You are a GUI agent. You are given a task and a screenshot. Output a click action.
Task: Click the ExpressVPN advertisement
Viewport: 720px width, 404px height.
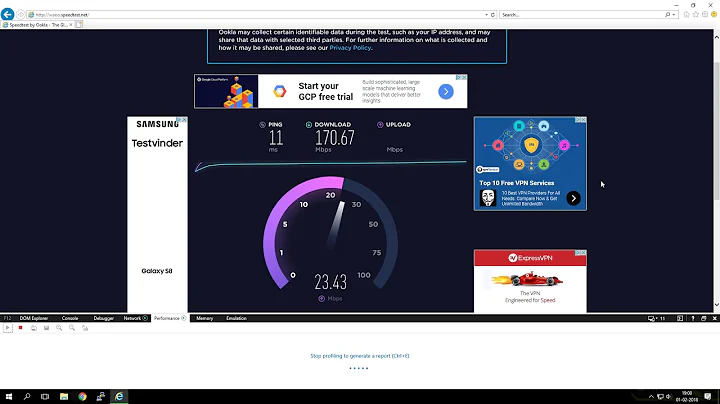[x=530, y=281]
